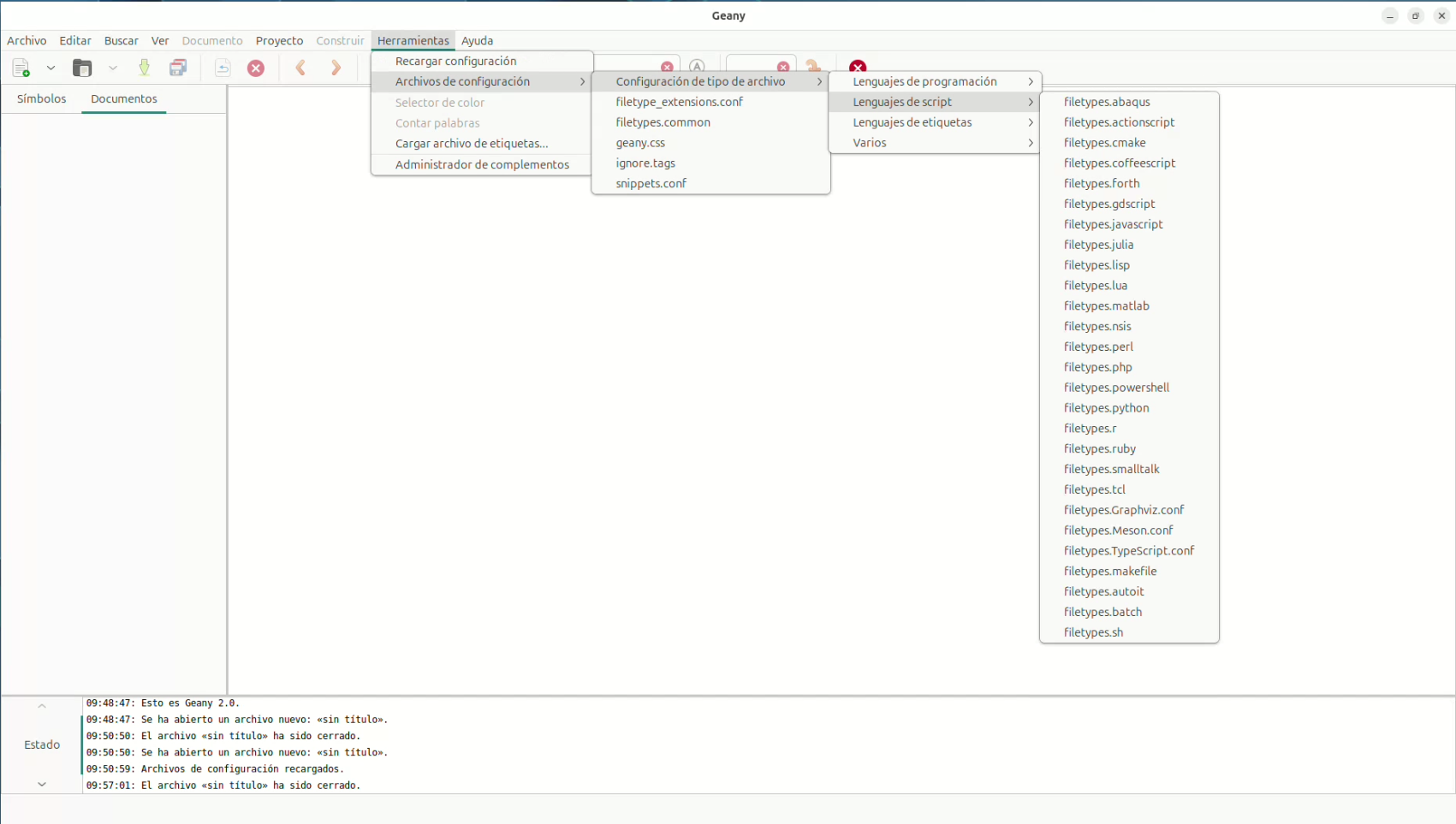Navigate back with the left arrow icon

[x=300, y=68]
